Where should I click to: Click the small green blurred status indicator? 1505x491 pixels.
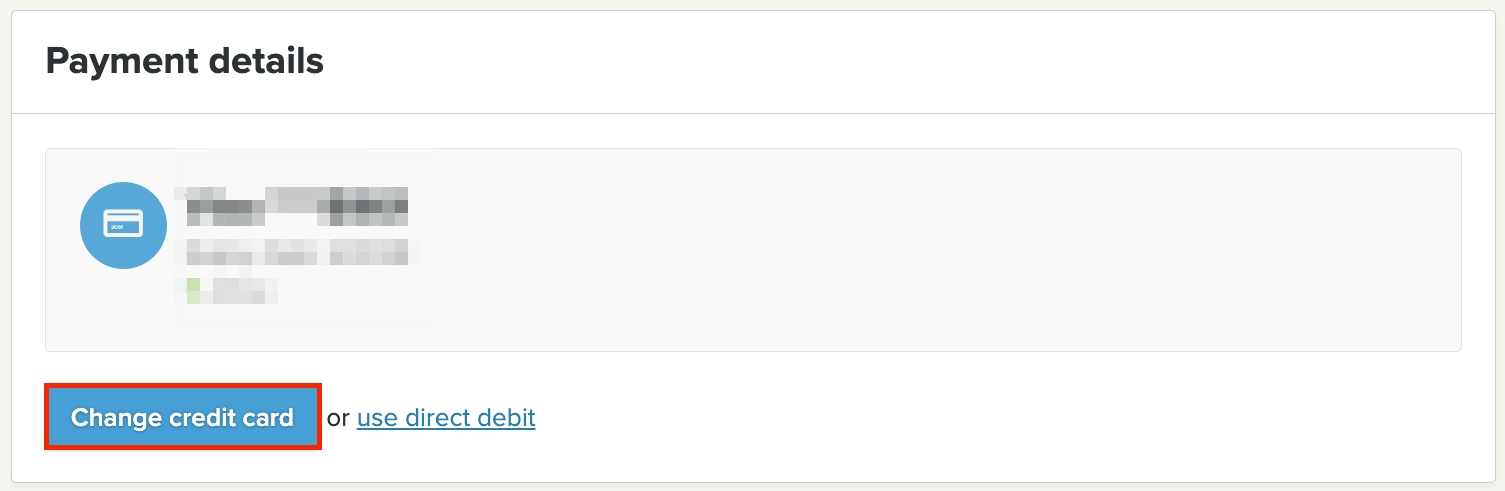click(x=193, y=290)
